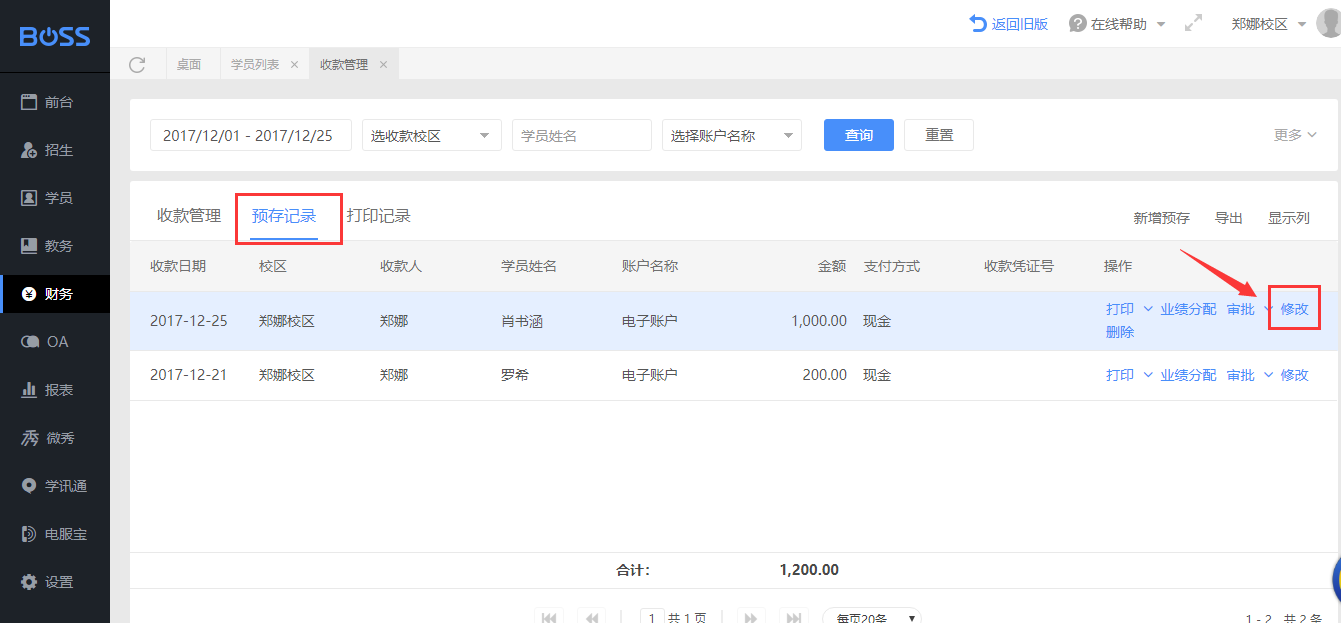The height and width of the screenshot is (623, 1341).
Task: Click the 1,000.00 amount cell
Action: (819, 321)
